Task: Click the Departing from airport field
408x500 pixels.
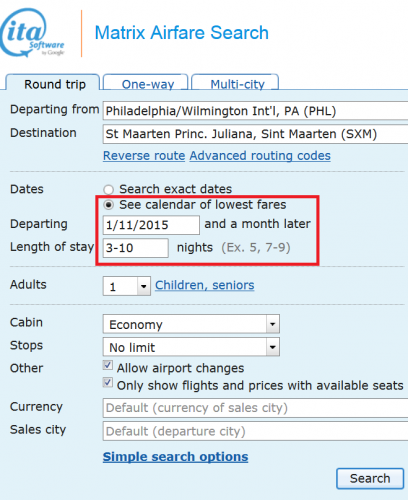Action: [255, 111]
